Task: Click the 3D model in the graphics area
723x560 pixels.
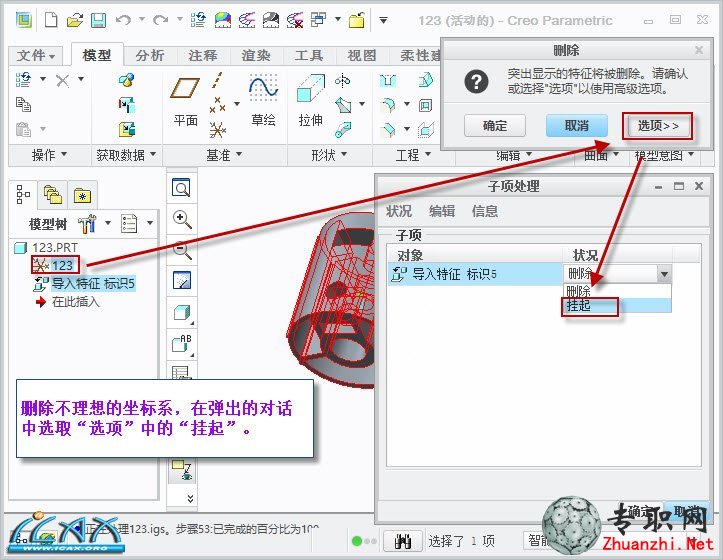Action: click(x=333, y=300)
